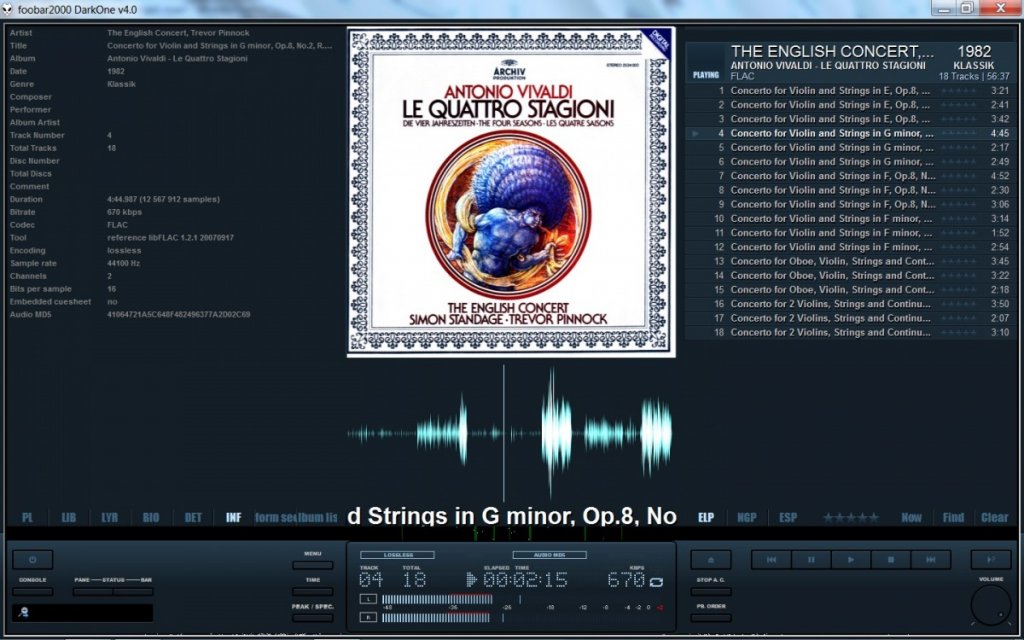
Task: Click the foobar2000 alien icon in title bar
Action: tap(7, 9)
